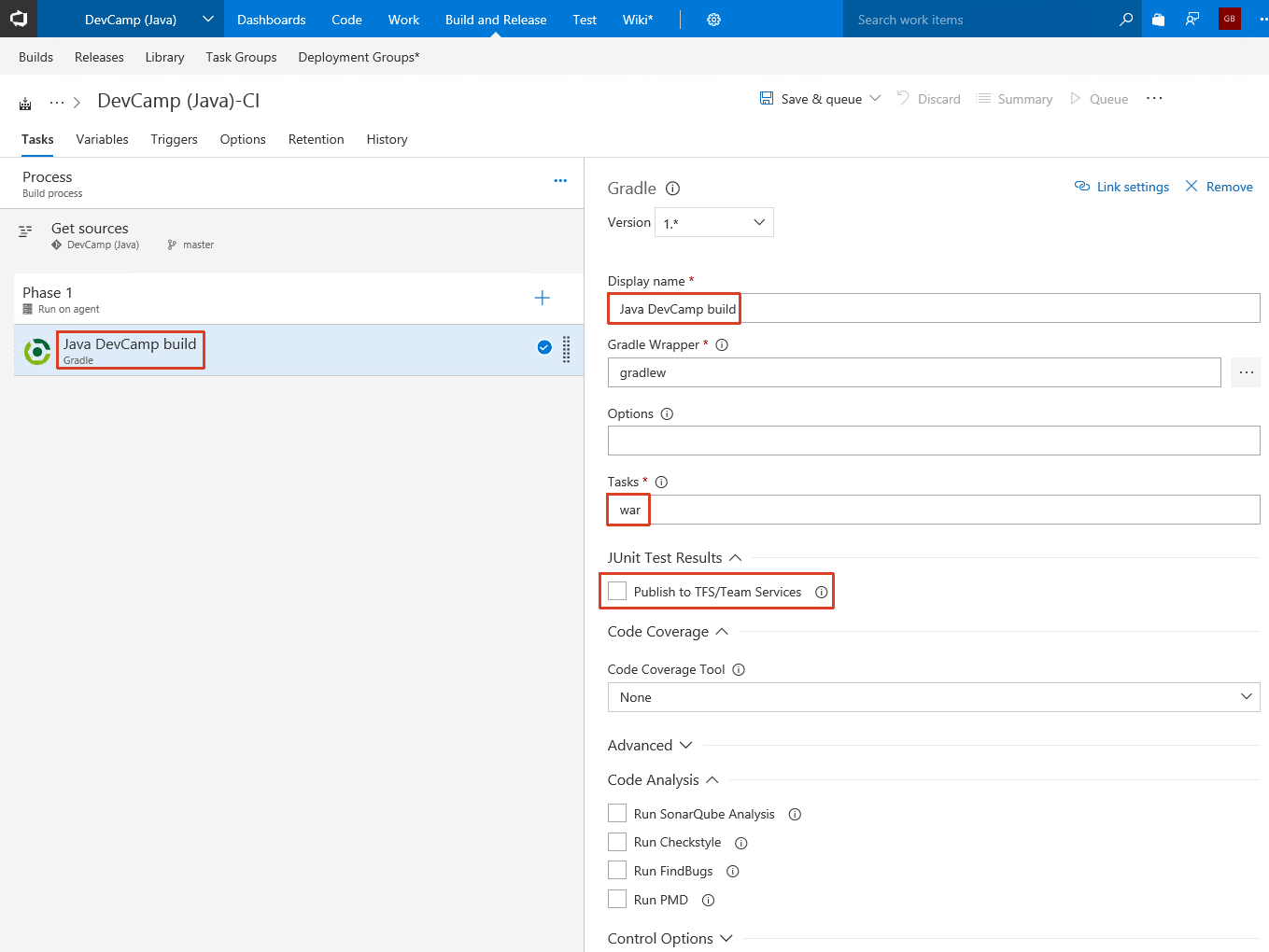Click Link settings
Screen dimensions: 1269x952
coord(1121,187)
